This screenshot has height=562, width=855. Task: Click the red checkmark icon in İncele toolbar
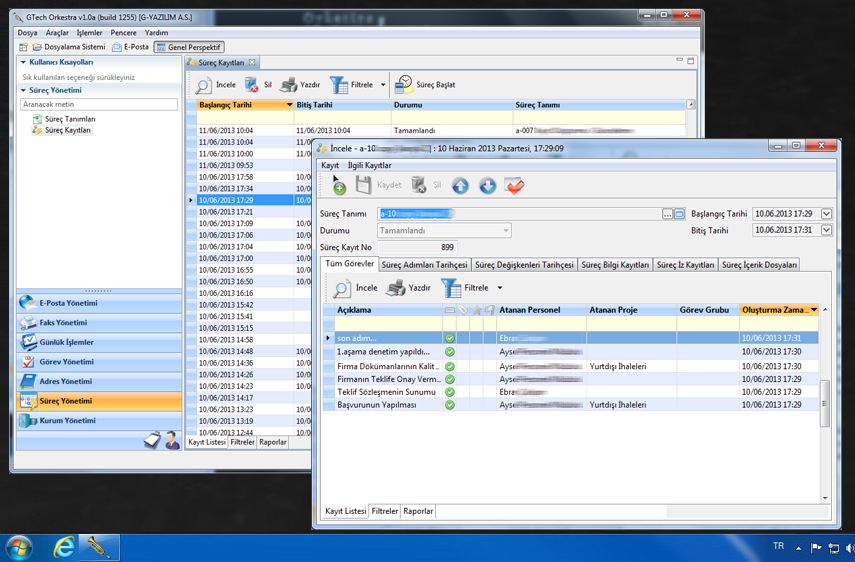coord(515,186)
